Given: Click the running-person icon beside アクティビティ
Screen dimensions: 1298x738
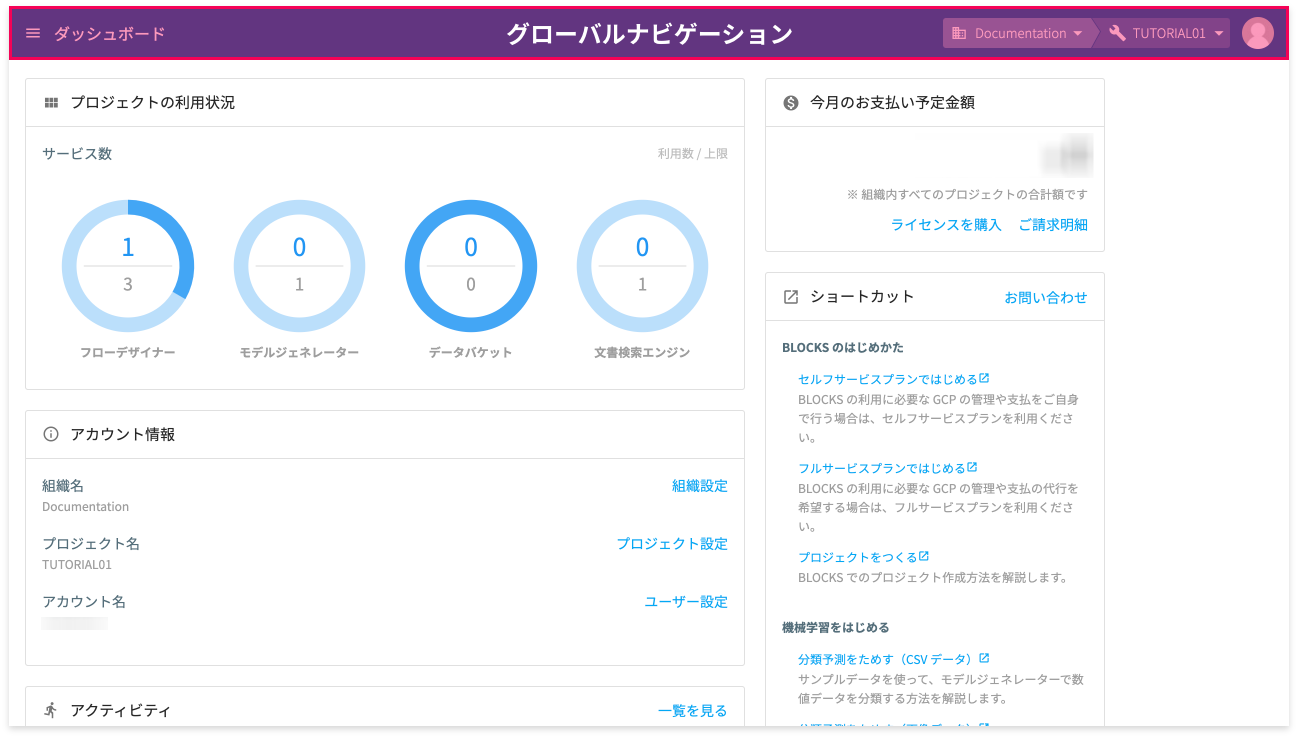Looking at the screenshot, I should [x=51, y=710].
